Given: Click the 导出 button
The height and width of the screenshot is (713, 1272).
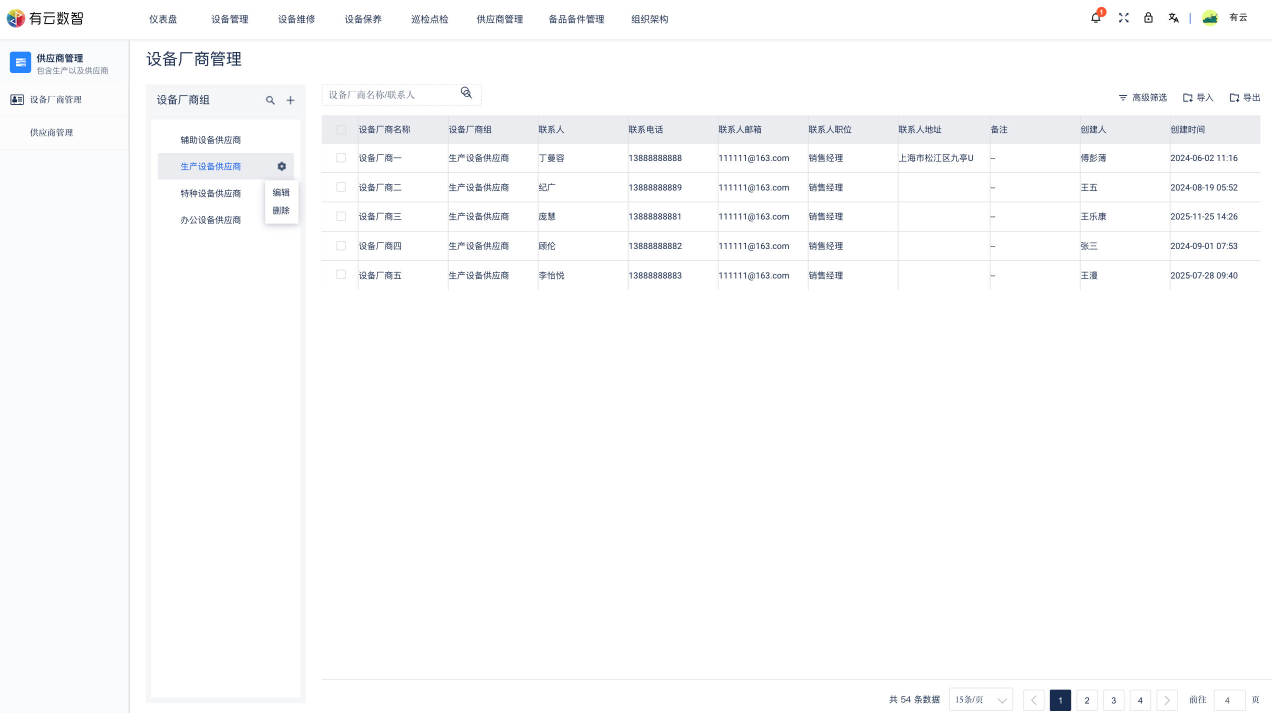Looking at the screenshot, I should 1245,98.
